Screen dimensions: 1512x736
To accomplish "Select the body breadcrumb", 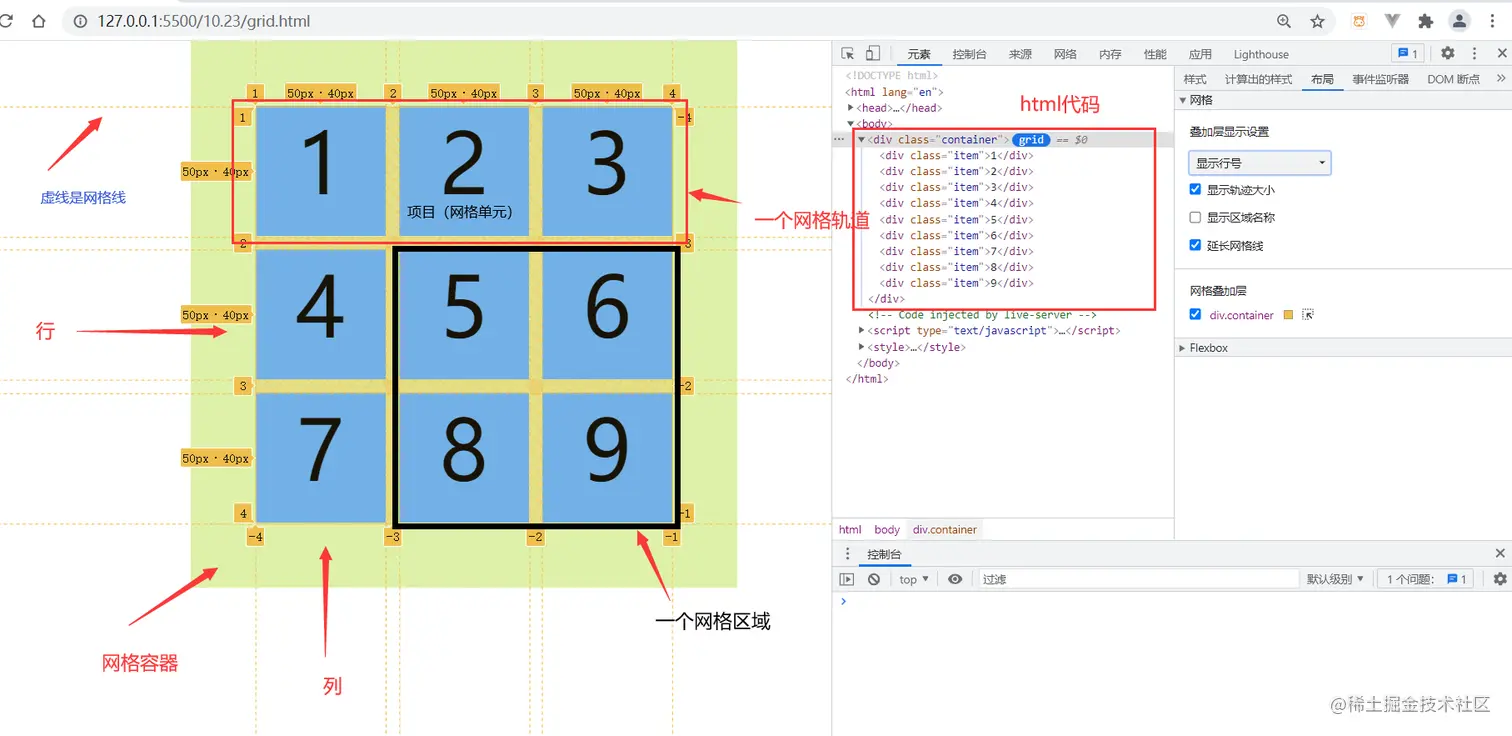I will [887, 529].
